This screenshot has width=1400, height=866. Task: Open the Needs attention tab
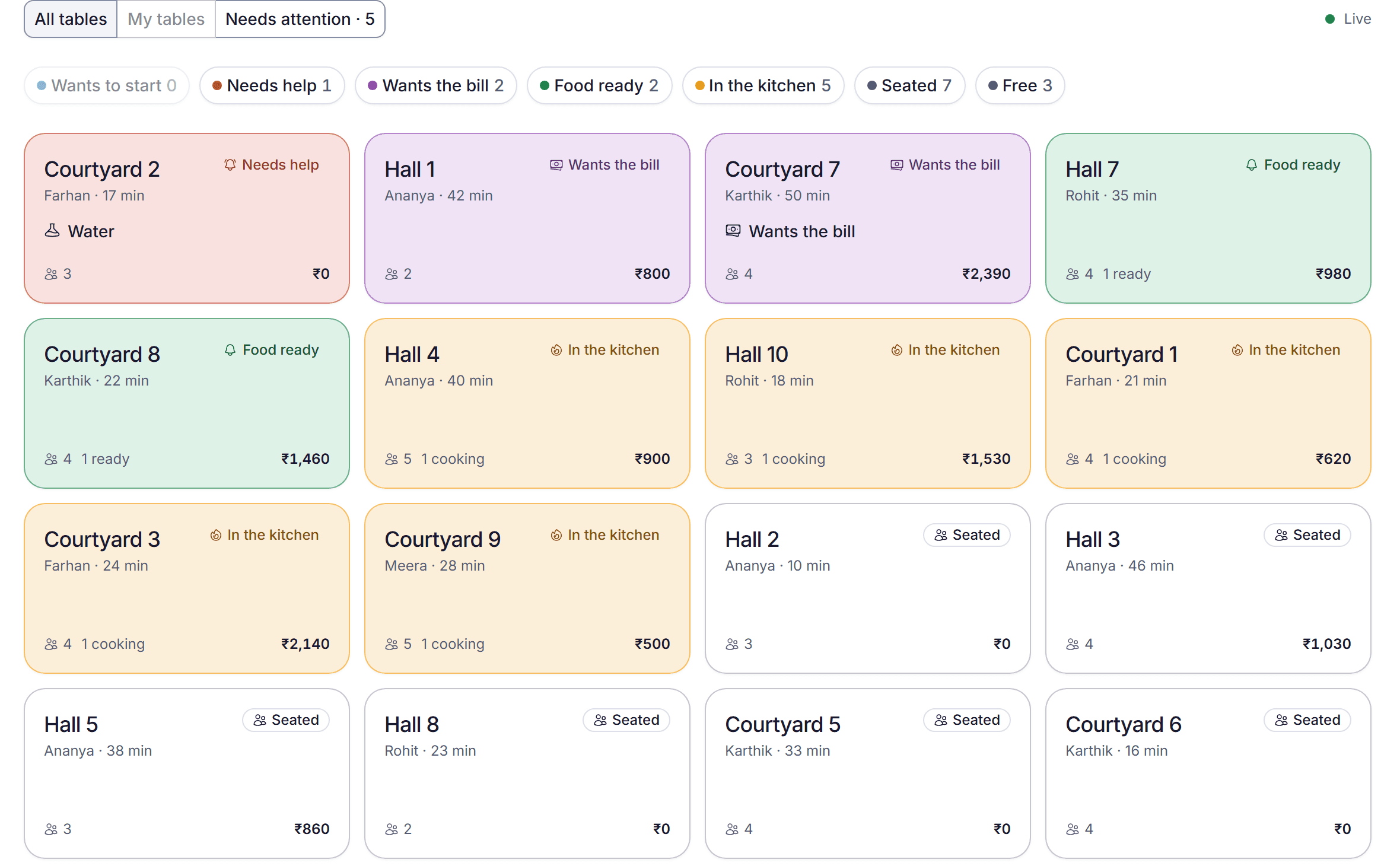(300, 19)
